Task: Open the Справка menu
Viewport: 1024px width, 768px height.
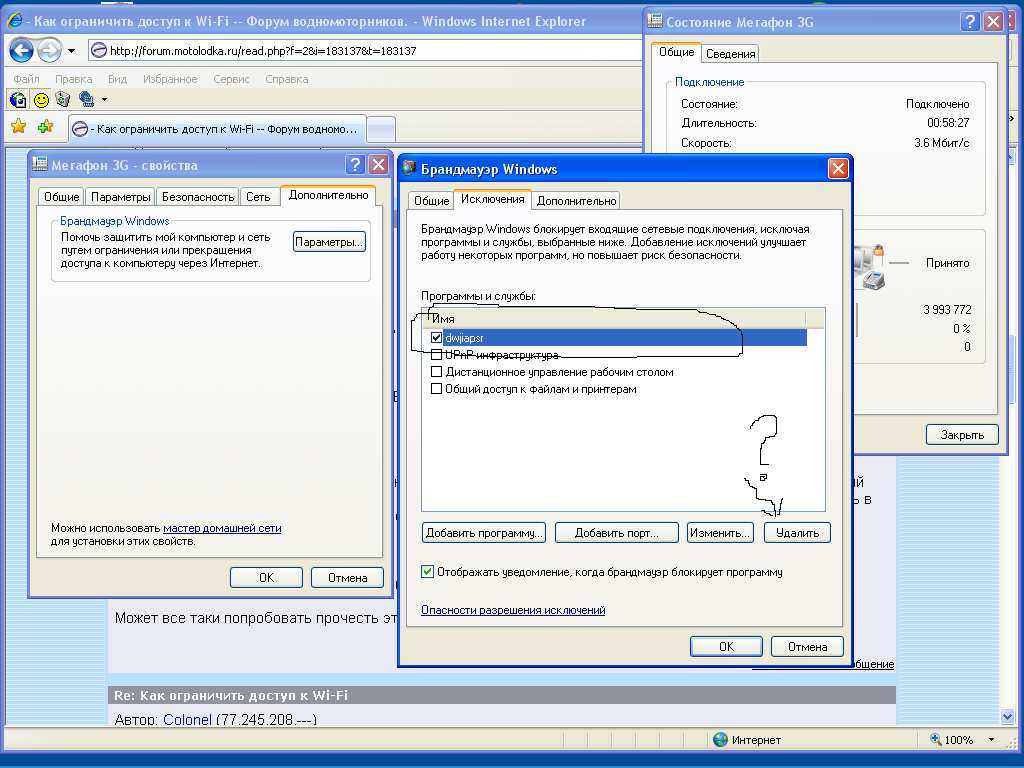Action: pyautogui.click(x=287, y=79)
